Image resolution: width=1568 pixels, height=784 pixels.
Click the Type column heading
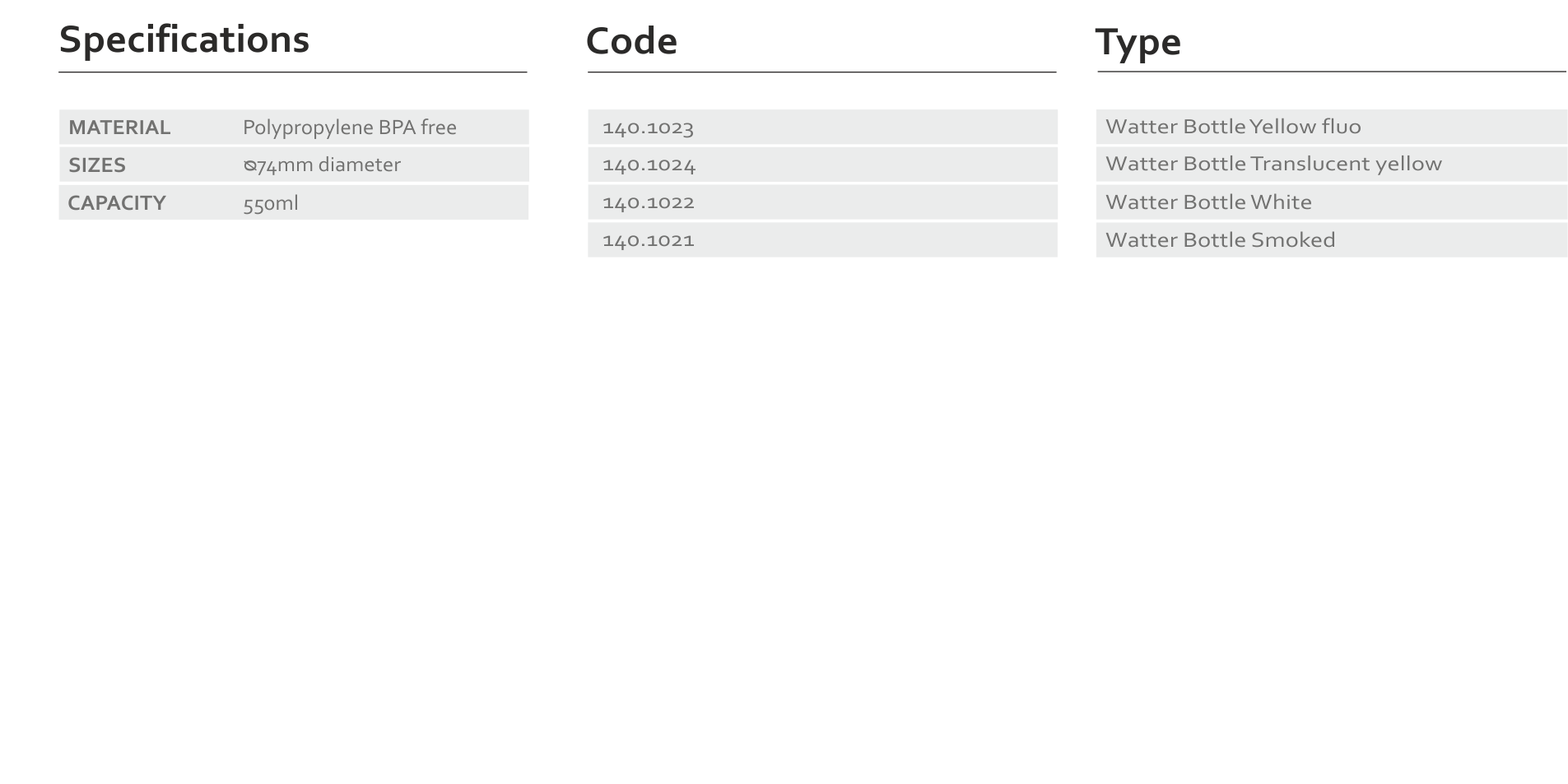point(1138,43)
